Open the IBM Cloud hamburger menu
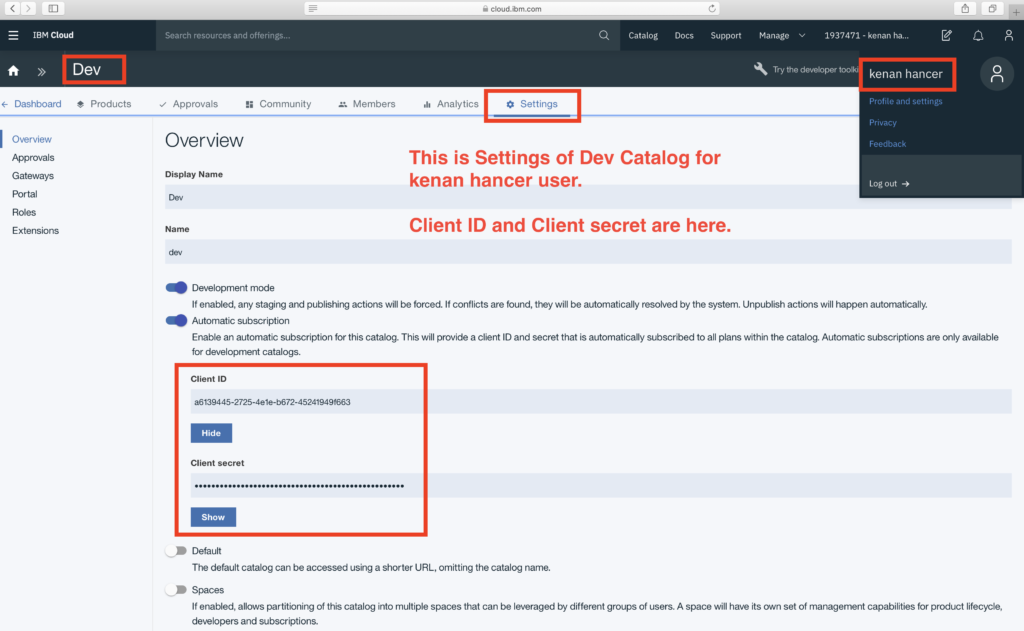The width and height of the screenshot is (1024, 631). tap(13, 35)
